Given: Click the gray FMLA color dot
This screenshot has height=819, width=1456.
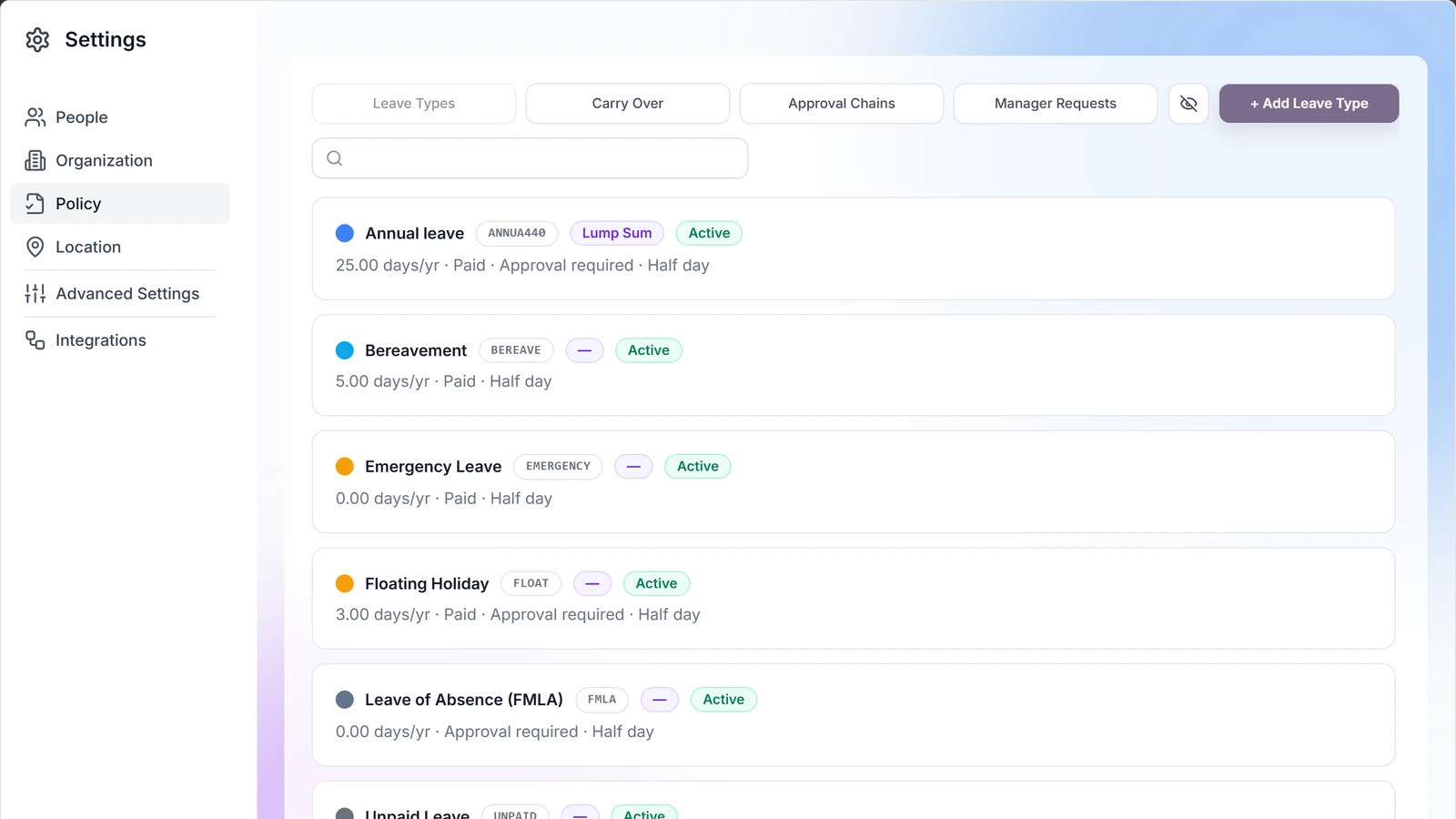Looking at the screenshot, I should [x=345, y=700].
